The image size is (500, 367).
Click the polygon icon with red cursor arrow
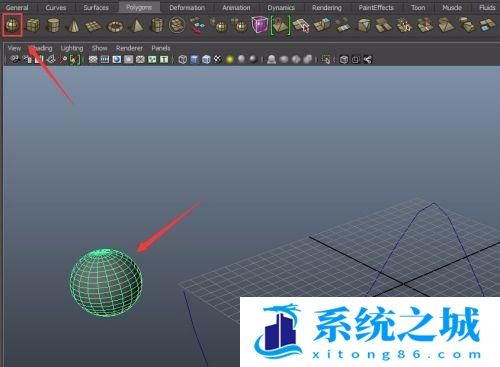click(301, 26)
